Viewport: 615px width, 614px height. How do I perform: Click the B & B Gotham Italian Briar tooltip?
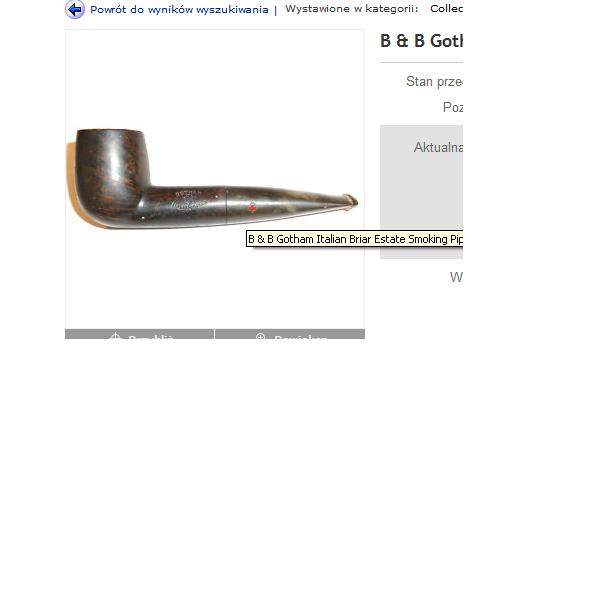pos(355,239)
